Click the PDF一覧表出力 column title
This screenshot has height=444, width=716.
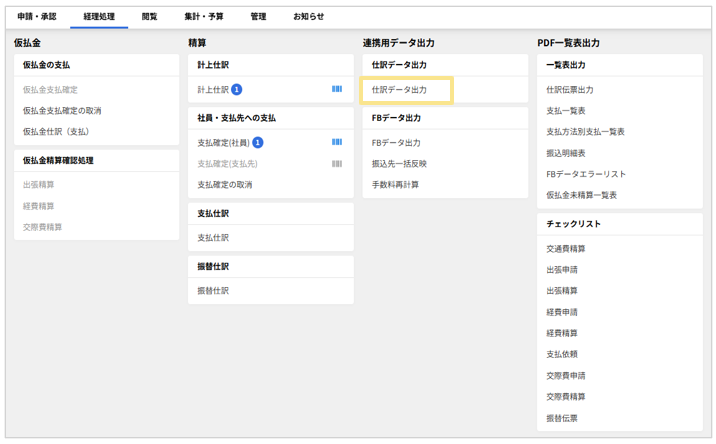click(x=569, y=43)
